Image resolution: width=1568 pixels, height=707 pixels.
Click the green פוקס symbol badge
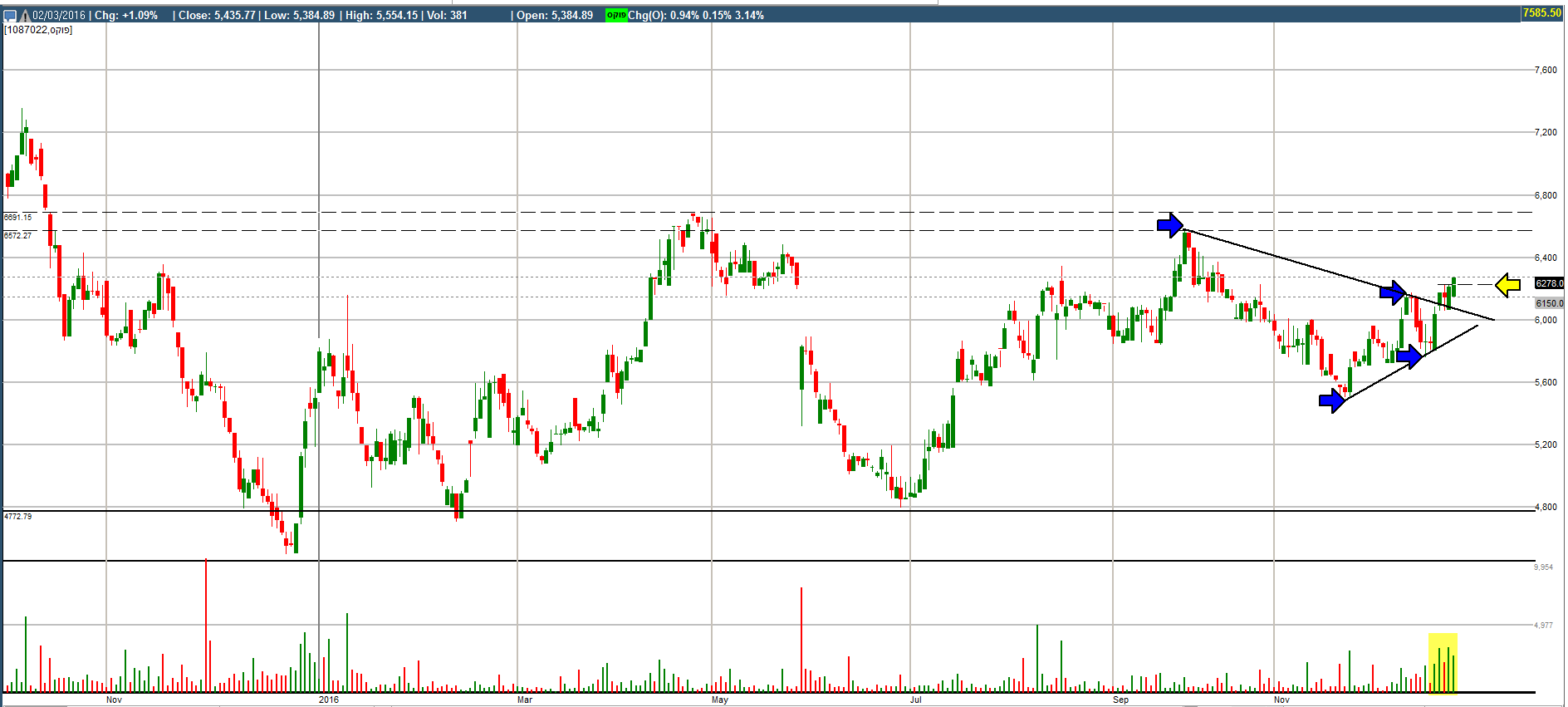(x=616, y=15)
